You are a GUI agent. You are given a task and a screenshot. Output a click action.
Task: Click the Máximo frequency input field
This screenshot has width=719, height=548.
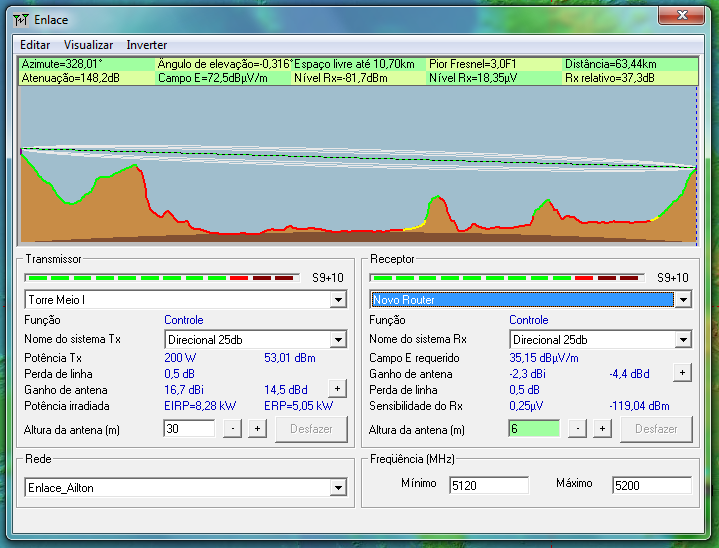point(651,486)
